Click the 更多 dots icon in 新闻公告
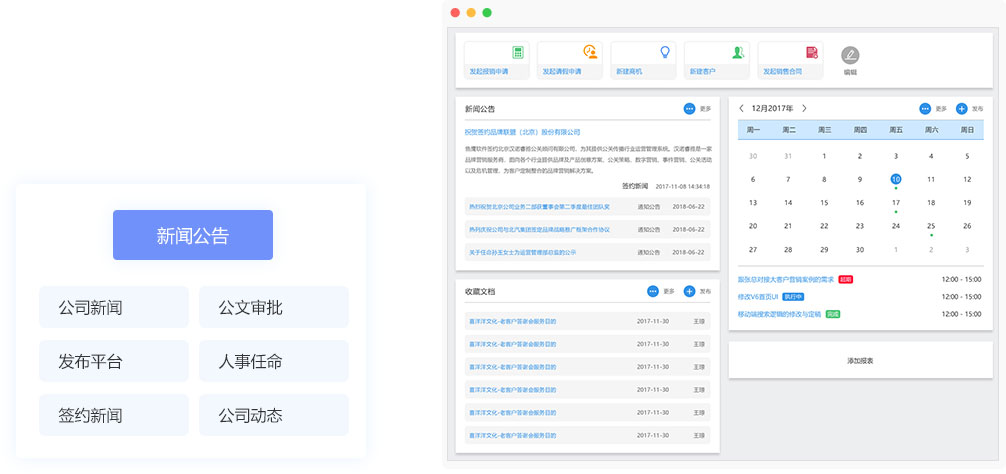The height and width of the screenshot is (474, 1006). click(x=689, y=108)
